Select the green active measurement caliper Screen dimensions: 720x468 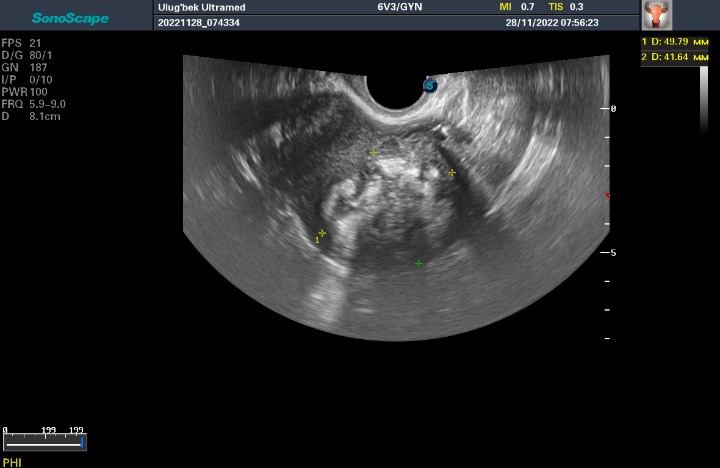pyautogui.click(x=419, y=264)
